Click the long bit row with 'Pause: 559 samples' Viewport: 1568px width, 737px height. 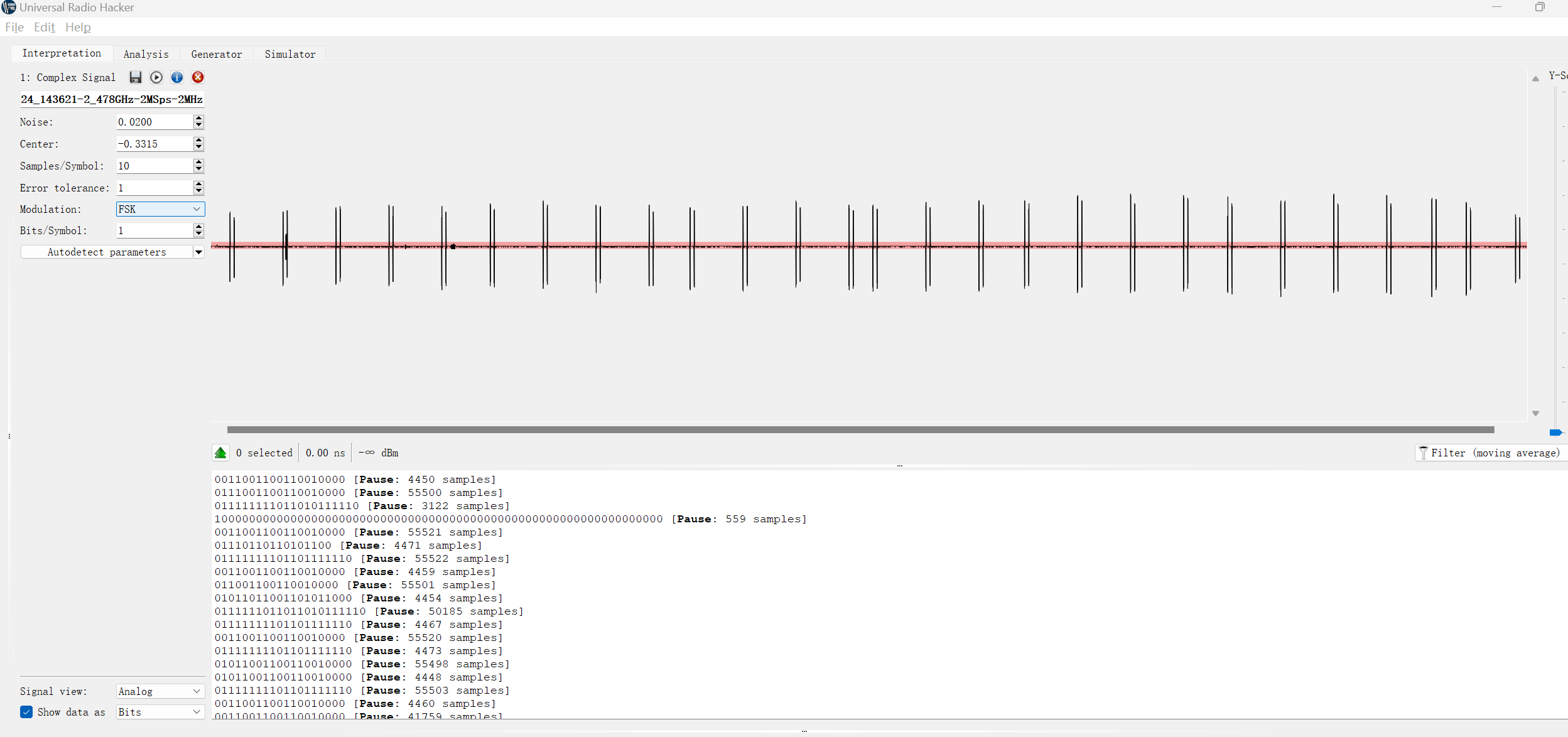(x=511, y=519)
